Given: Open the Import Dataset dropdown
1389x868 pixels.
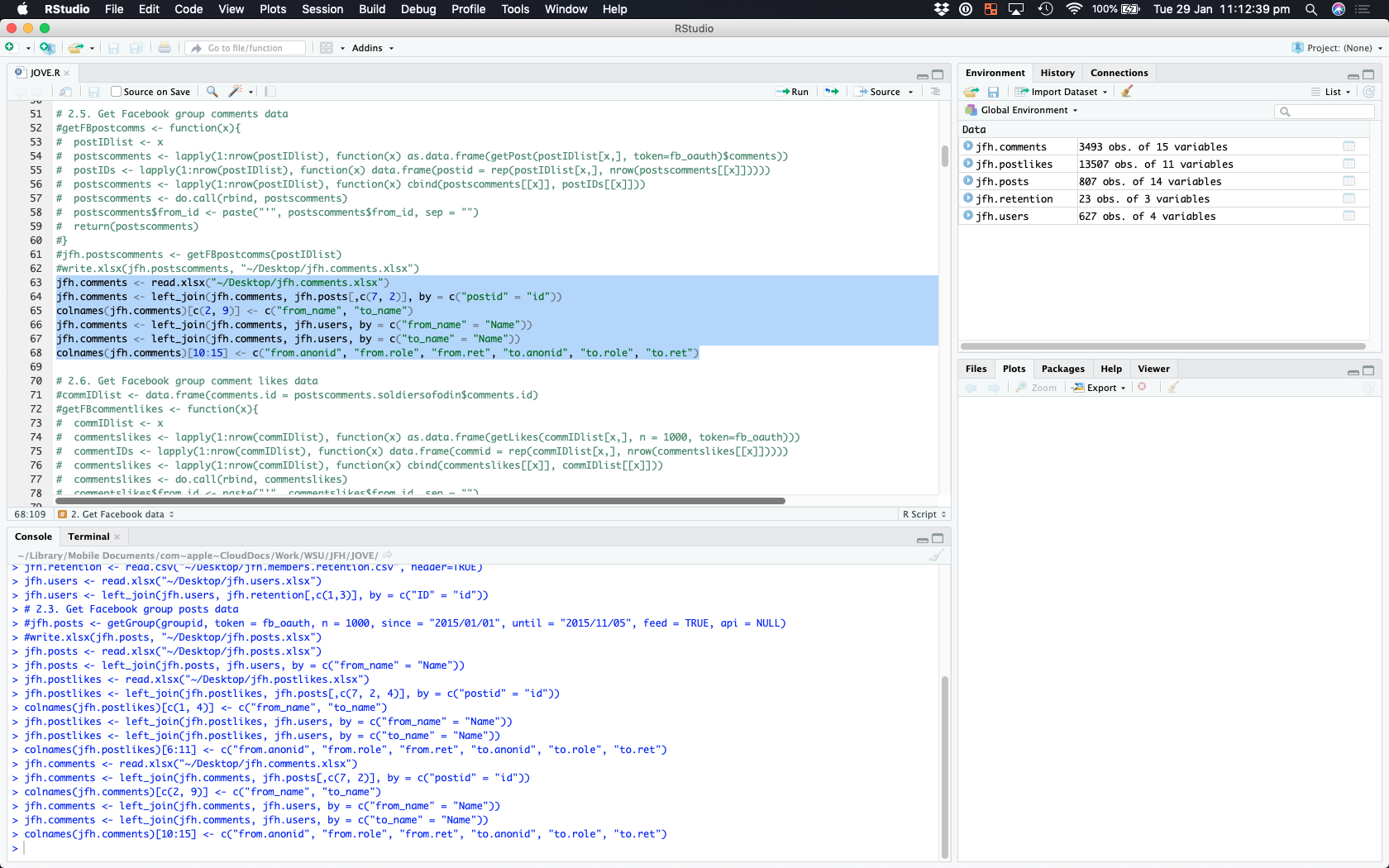Looking at the screenshot, I should (x=1062, y=92).
